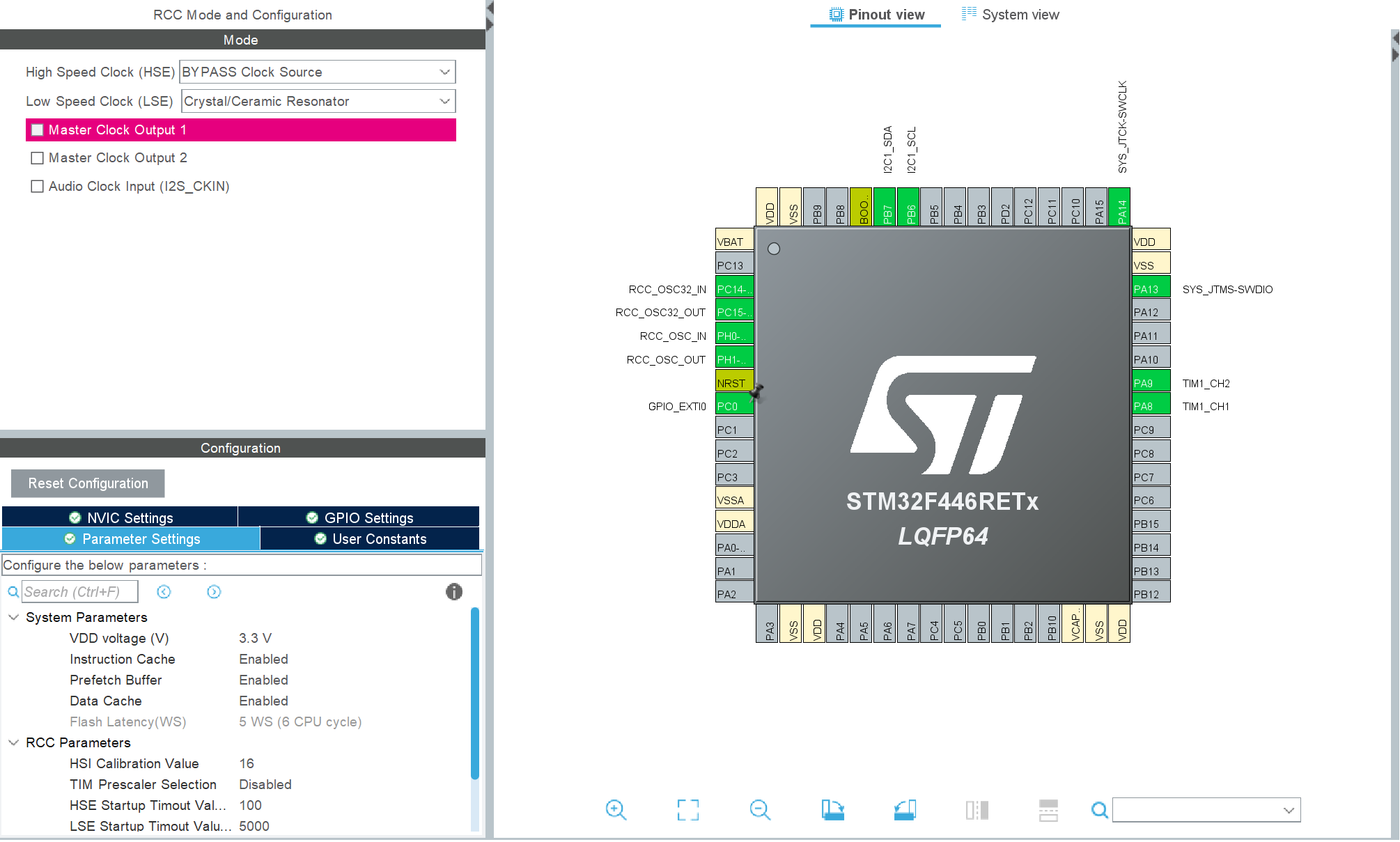
Task: Go to previous search result arrow
Action: [164, 592]
